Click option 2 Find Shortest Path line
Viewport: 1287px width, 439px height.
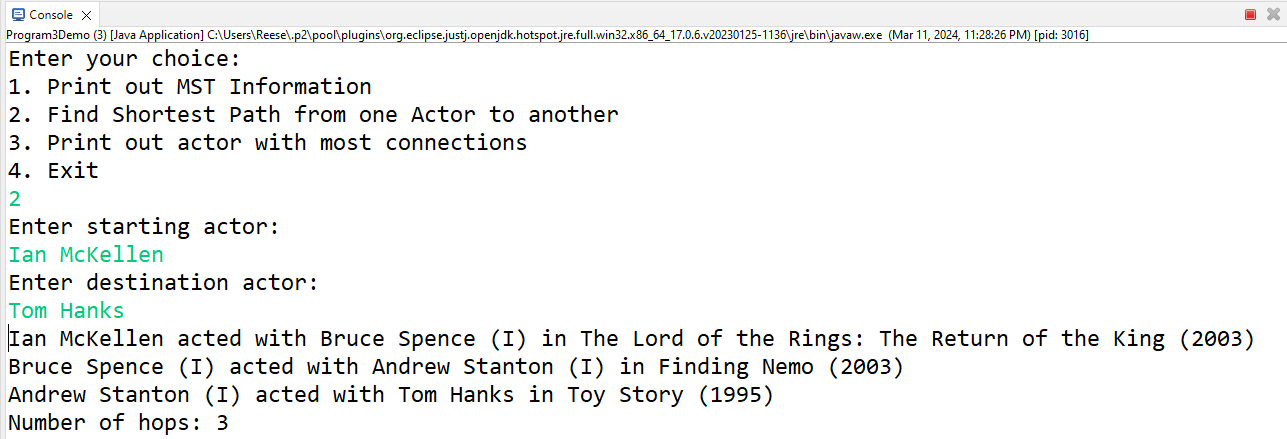314,115
